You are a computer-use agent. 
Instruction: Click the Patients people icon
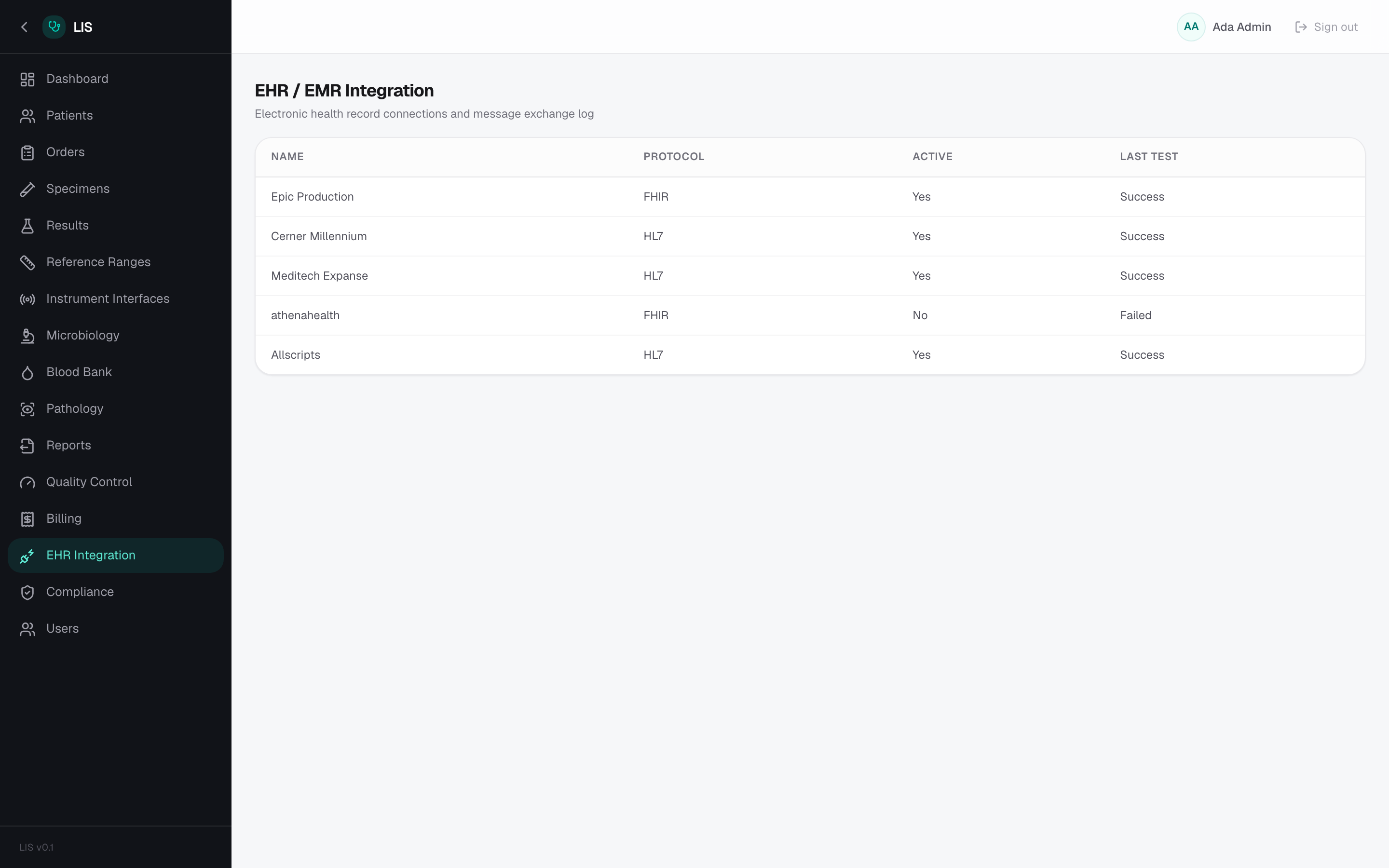click(27, 116)
